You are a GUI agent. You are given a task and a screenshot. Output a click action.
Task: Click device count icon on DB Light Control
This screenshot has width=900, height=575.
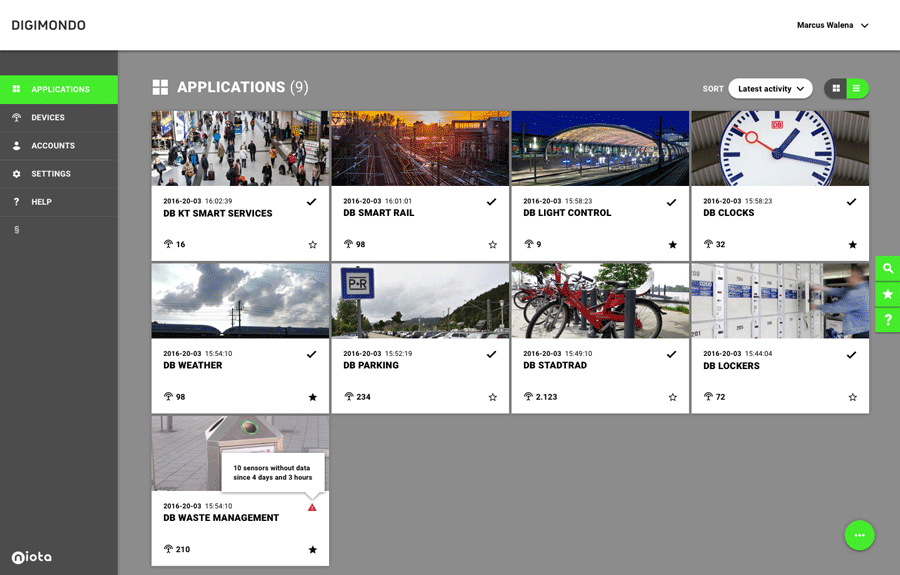[529, 244]
